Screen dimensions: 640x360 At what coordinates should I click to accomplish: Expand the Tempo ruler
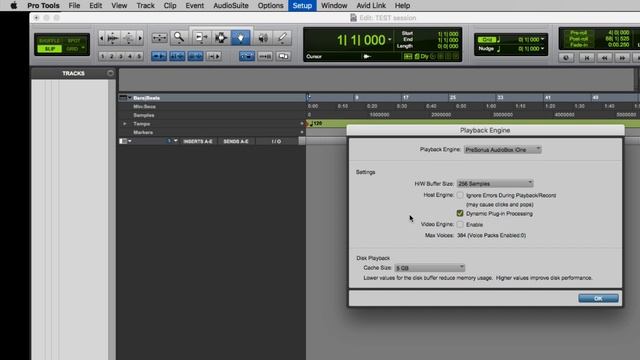pos(124,124)
